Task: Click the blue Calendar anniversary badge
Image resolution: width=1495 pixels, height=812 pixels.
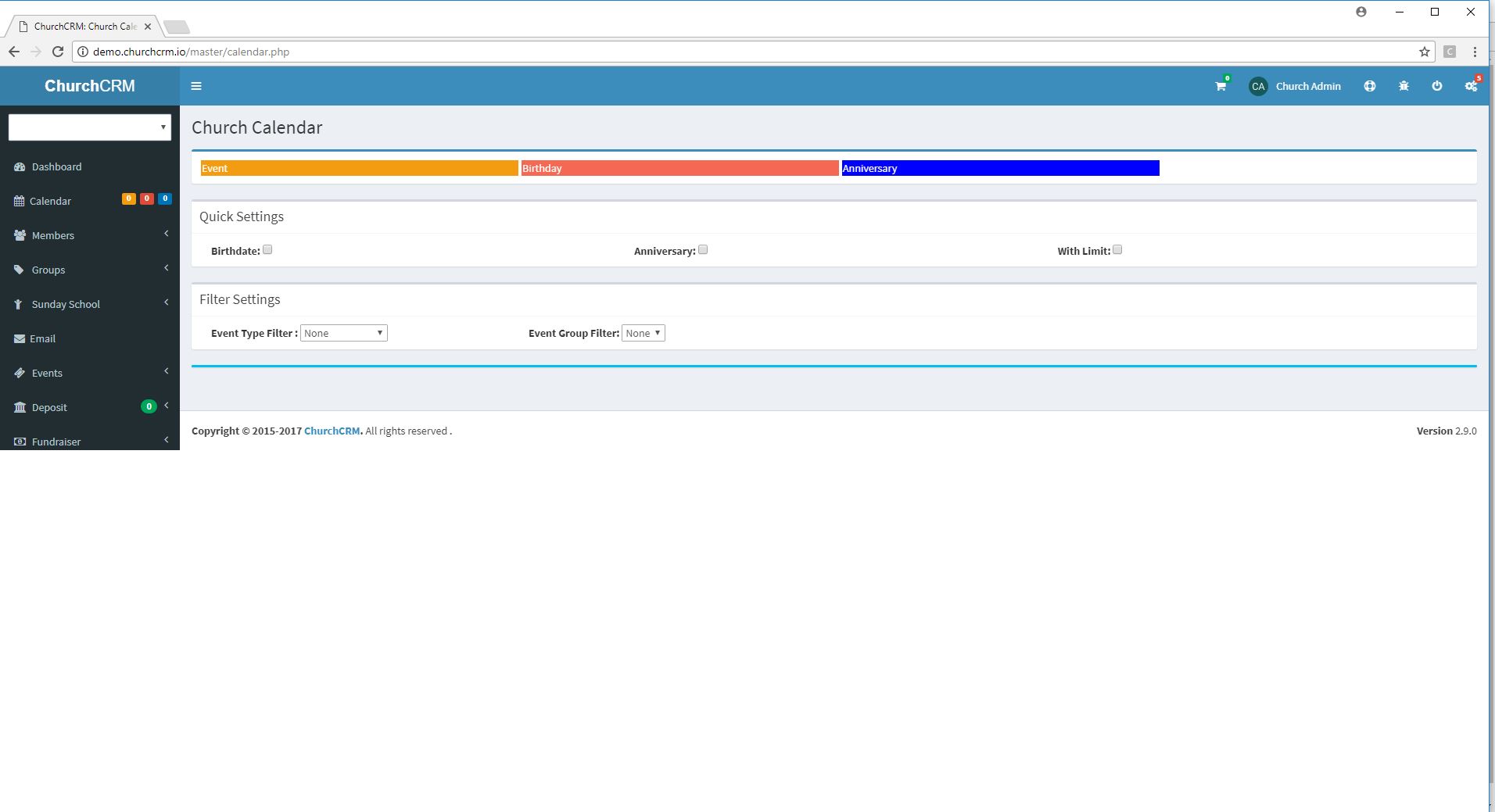Action: coord(165,199)
